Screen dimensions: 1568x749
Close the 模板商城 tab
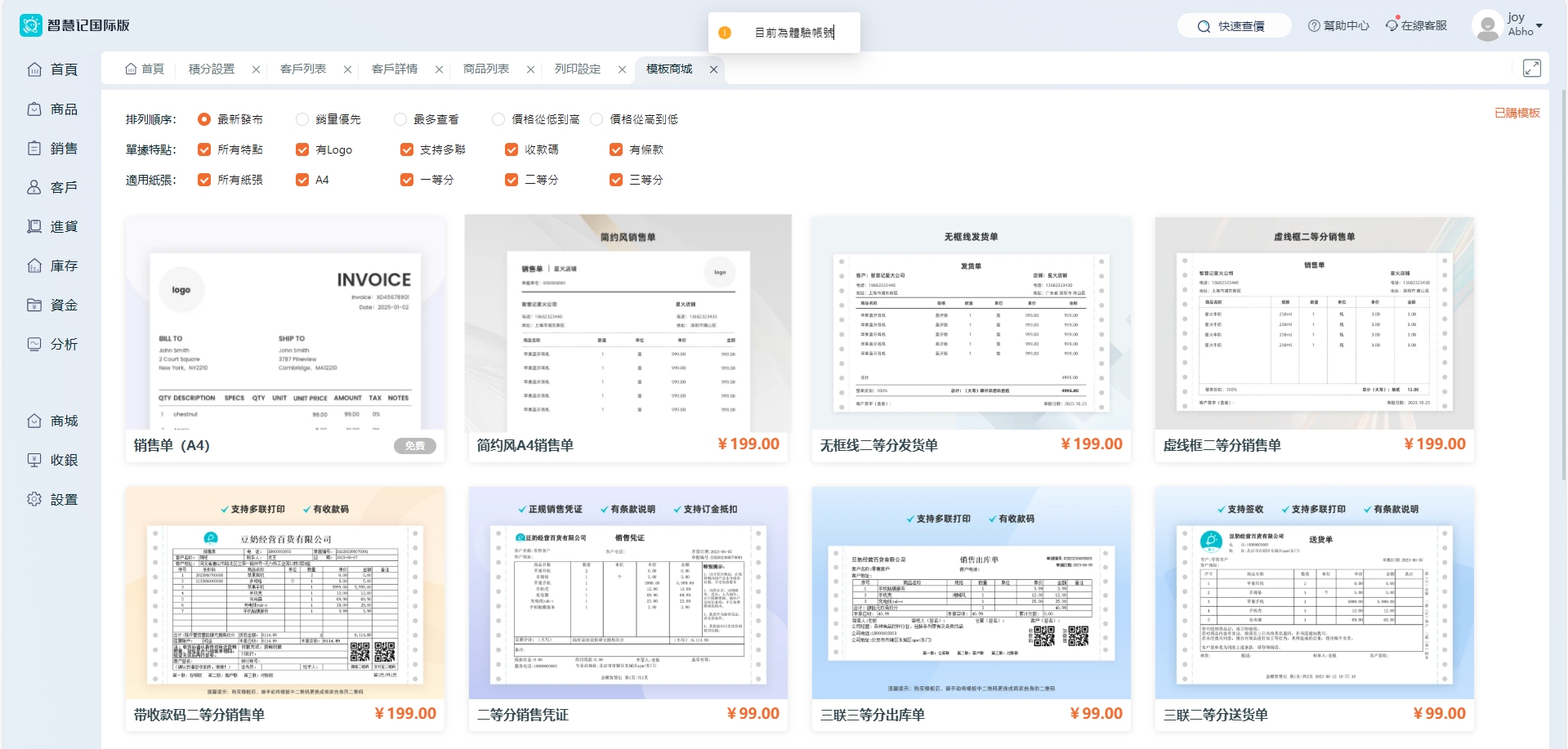point(713,69)
